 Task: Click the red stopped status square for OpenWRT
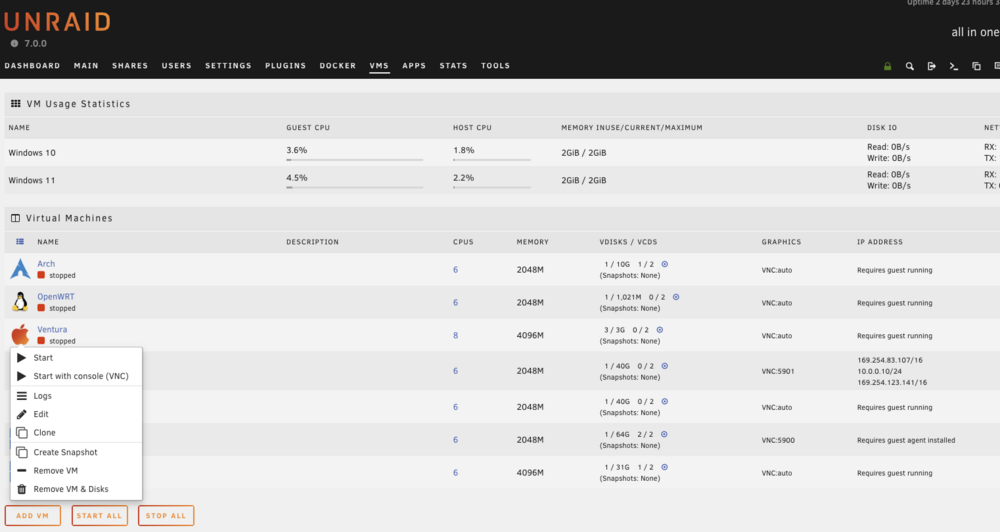click(x=41, y=307)
